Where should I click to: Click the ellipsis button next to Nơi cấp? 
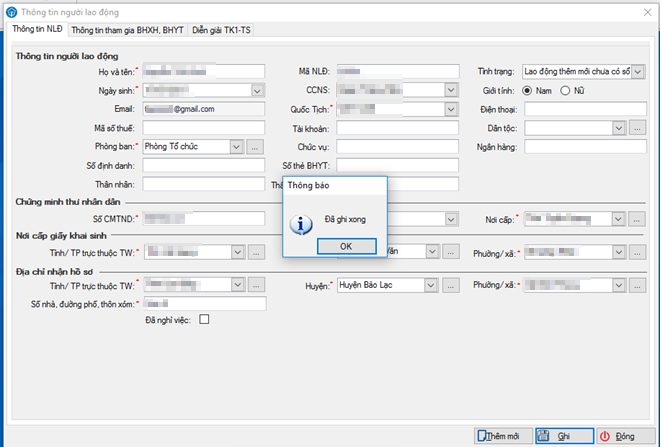[x=639, y=218]
